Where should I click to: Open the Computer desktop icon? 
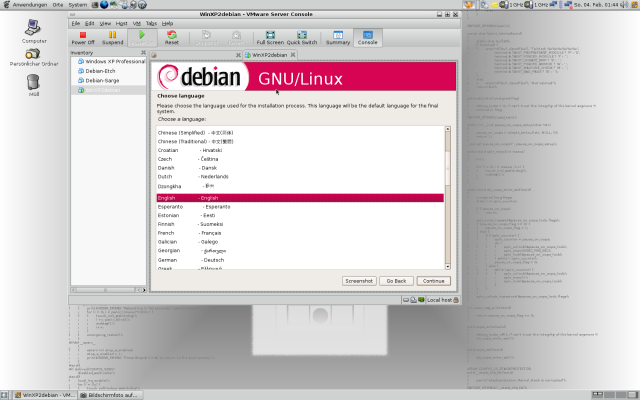[x=34, y=31]
